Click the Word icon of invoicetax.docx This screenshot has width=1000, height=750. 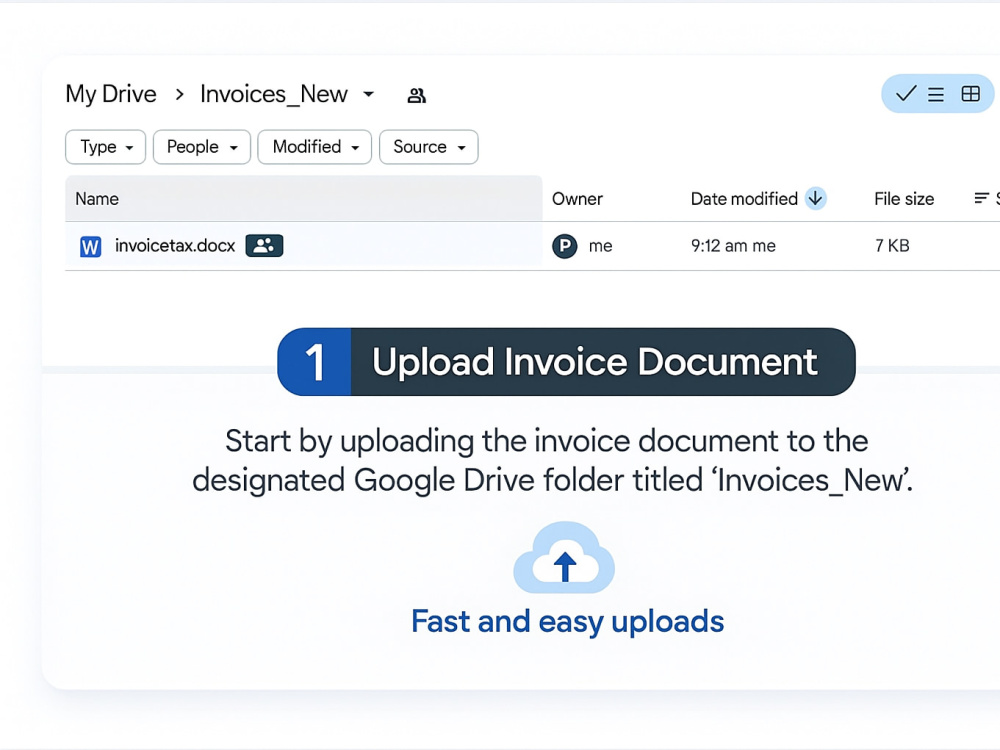coord(91,246)
